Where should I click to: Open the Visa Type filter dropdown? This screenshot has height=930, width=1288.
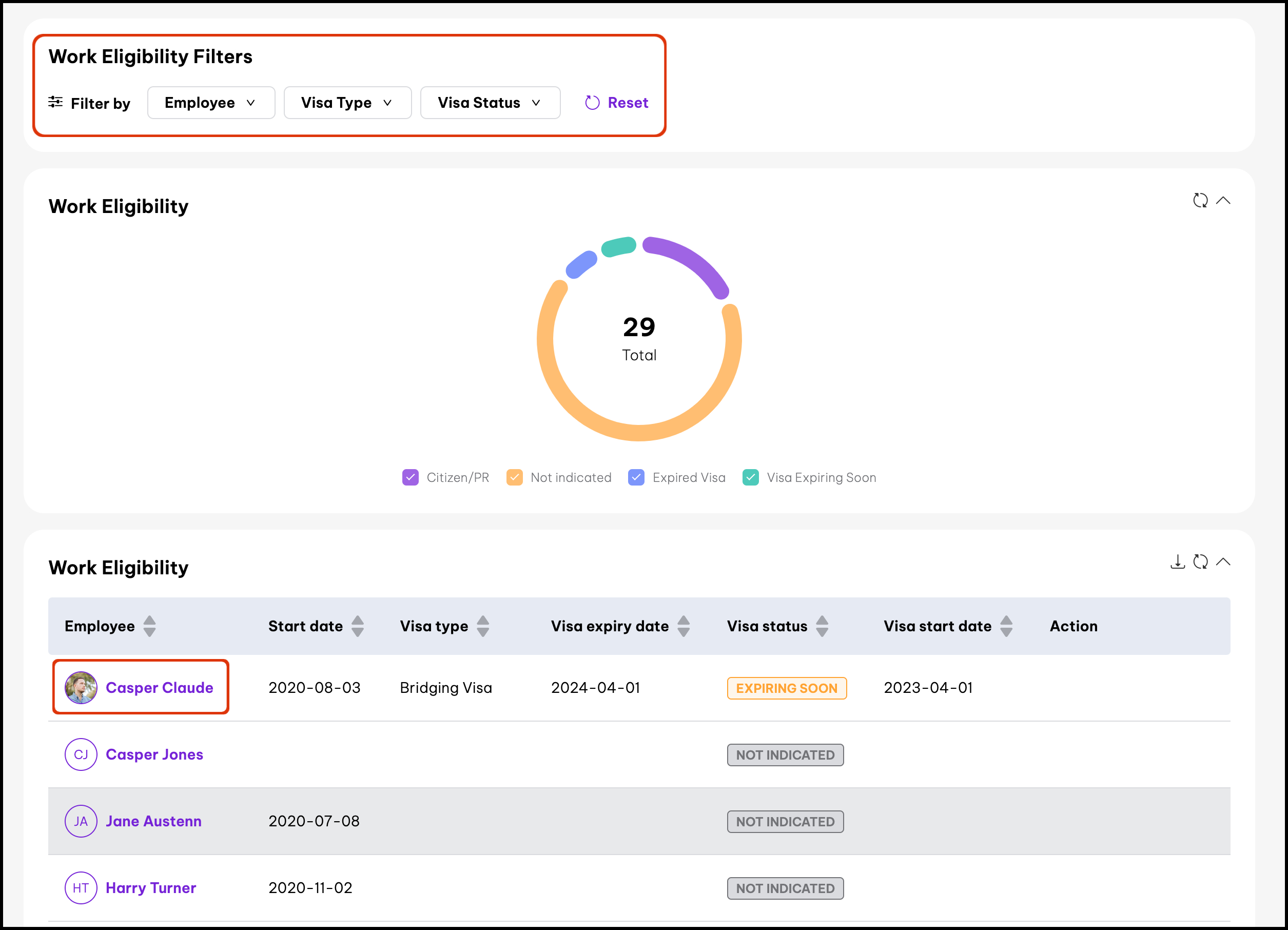click(x=347, y=103)
